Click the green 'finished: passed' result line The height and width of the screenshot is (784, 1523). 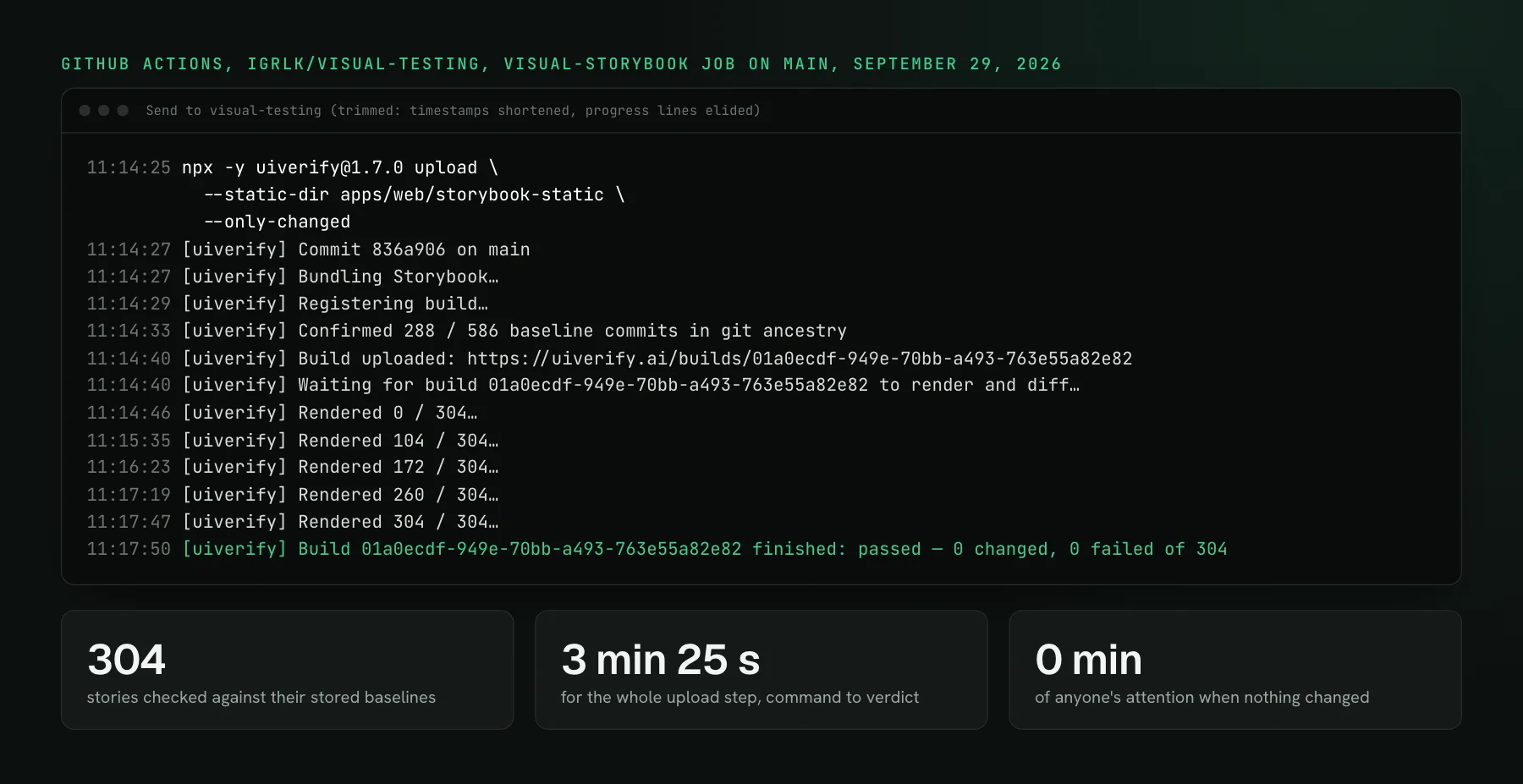pyautogui.click(x=705, y=549)
